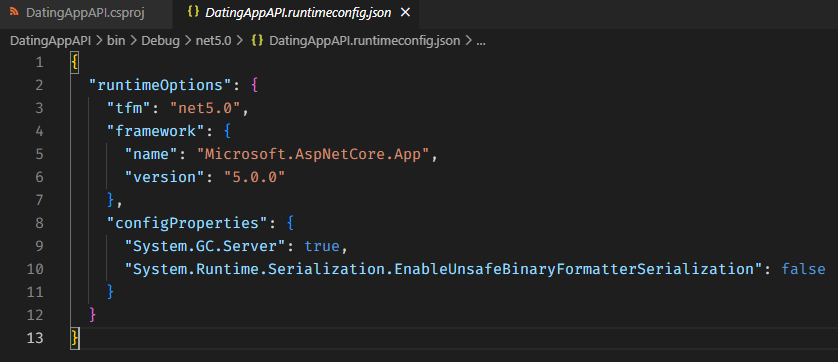The width and height of the screenshot is (838, 362).
Task: Click the JSON braces icon on runtimeconfig tab
Action: 193,13
